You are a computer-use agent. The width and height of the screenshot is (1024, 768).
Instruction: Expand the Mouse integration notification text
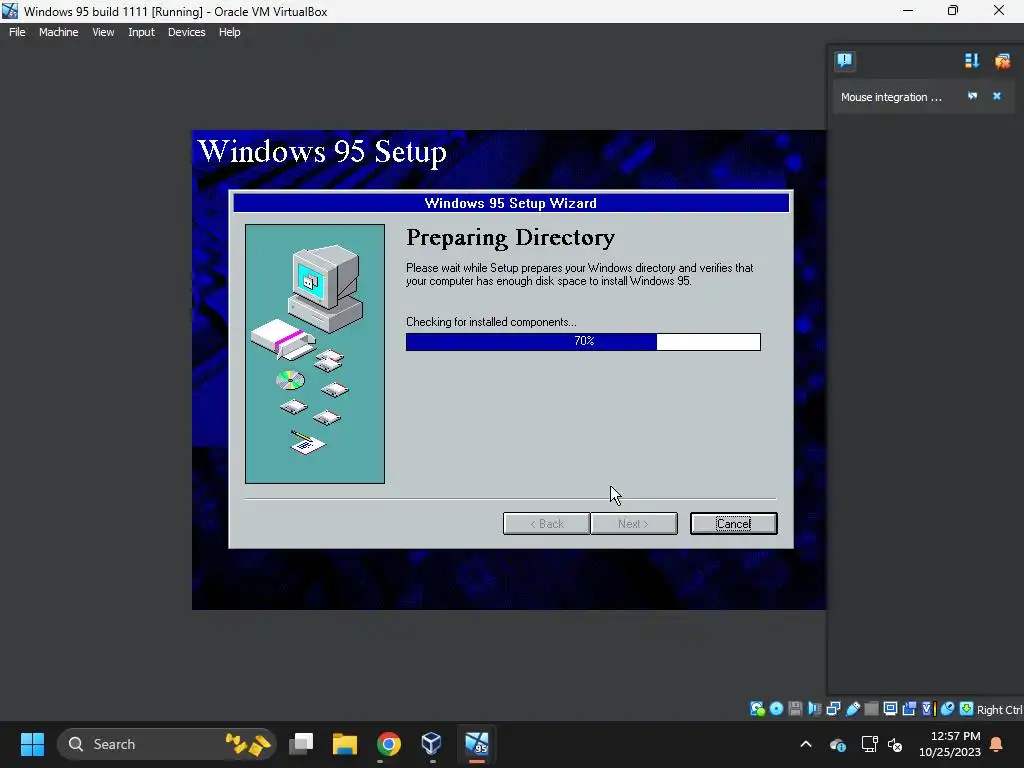click(891, 97)
